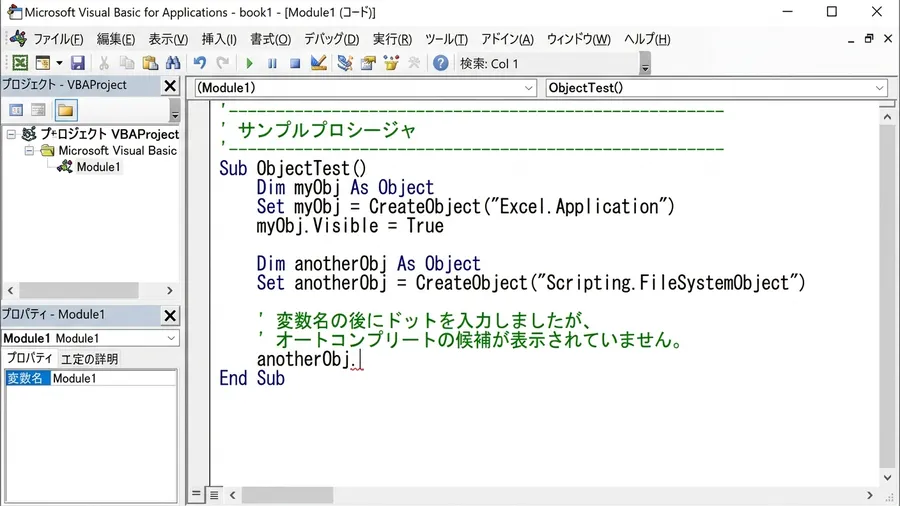Screen dimensions: 900x506
Task: Click the project tree left scroll arrow
Action: [10, 290]
